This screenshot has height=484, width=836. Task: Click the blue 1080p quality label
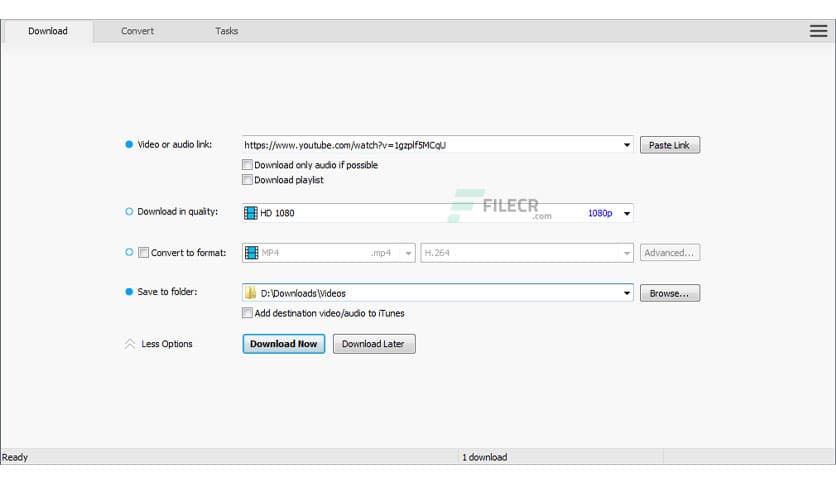coord(600,213)
